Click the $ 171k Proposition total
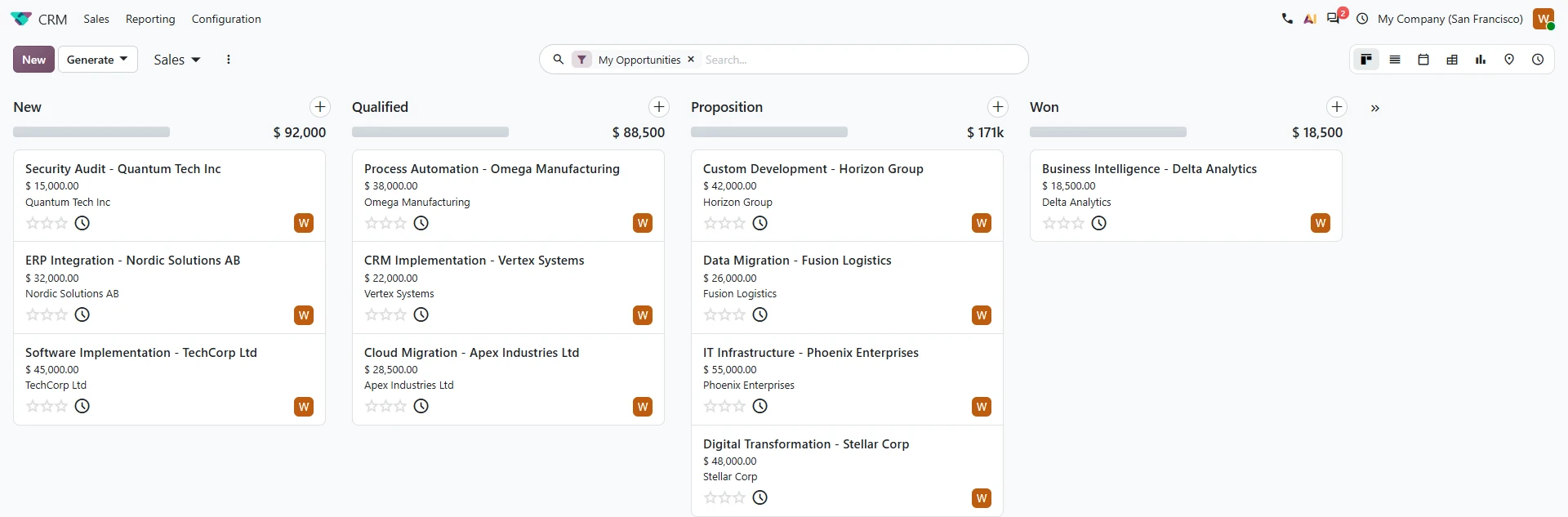Viewport: 1568px width, 517px height. (x=986, y=132)
